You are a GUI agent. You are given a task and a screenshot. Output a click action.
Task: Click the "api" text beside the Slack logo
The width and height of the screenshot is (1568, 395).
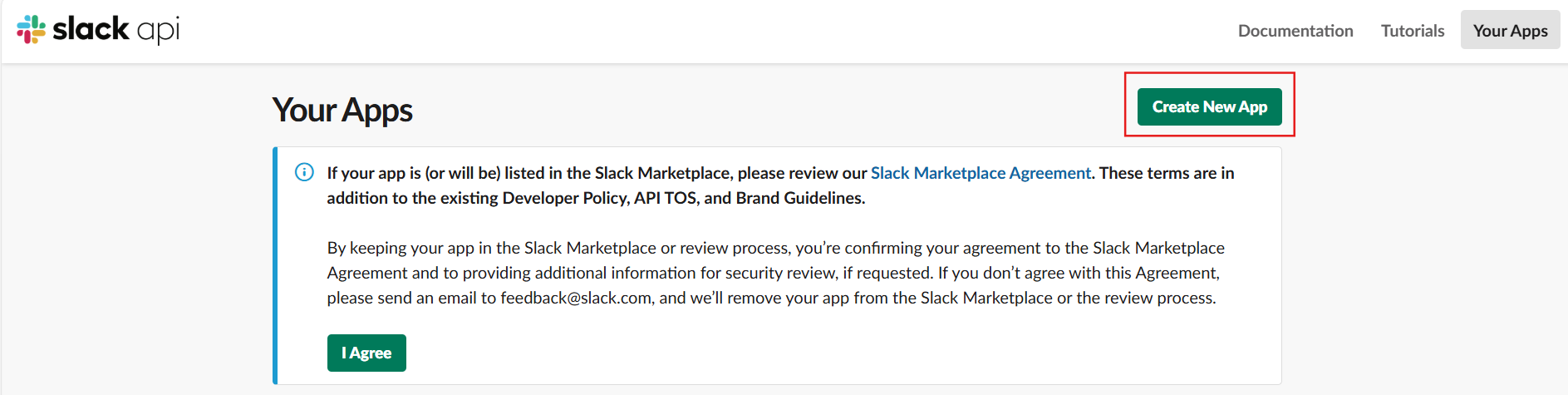pyautogui.click(x=158, y=31)
